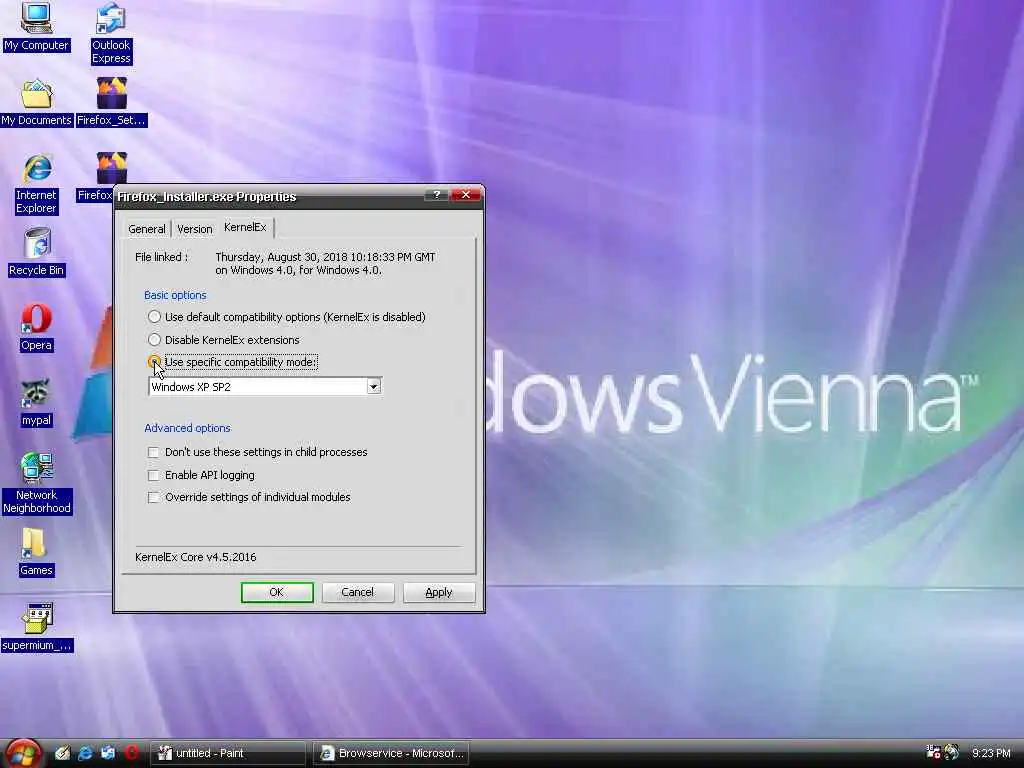Click the OK button
This screenshot has width=1024, height=768.
[277, 592]
